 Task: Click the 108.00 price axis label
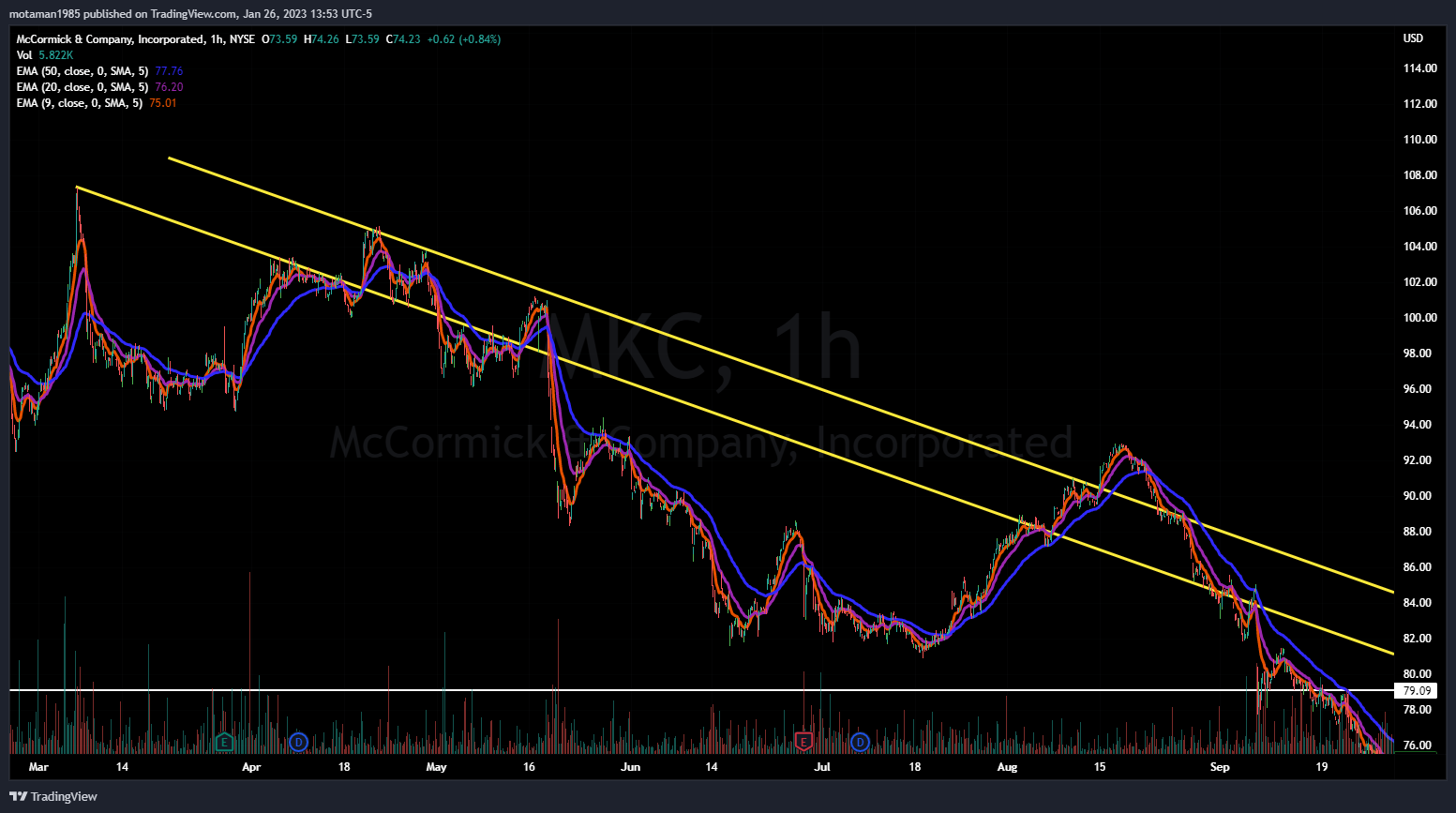[x=1419, y=175]
